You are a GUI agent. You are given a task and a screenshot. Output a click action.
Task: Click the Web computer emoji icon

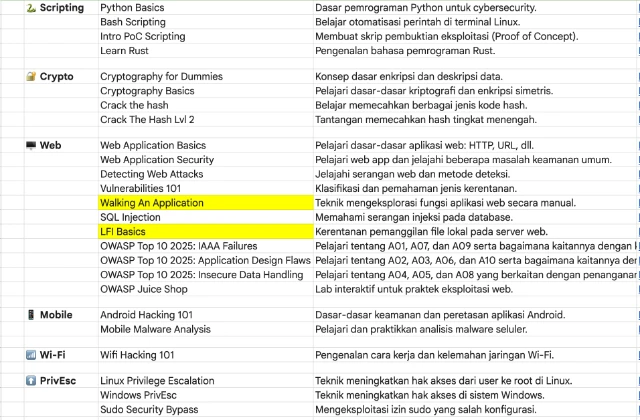coord(31,145)
